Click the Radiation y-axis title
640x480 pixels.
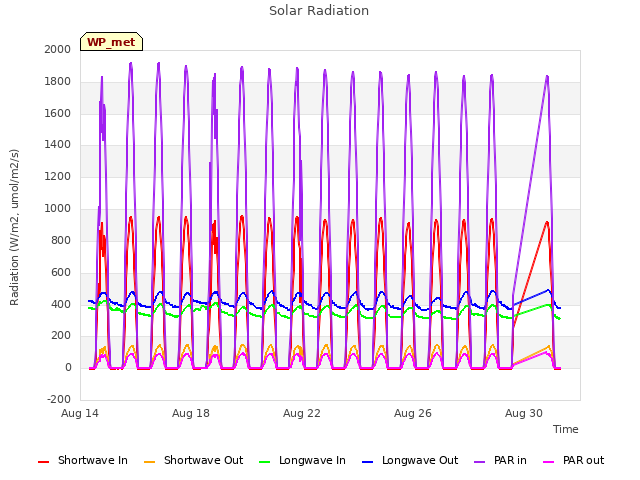pos(14,227)
